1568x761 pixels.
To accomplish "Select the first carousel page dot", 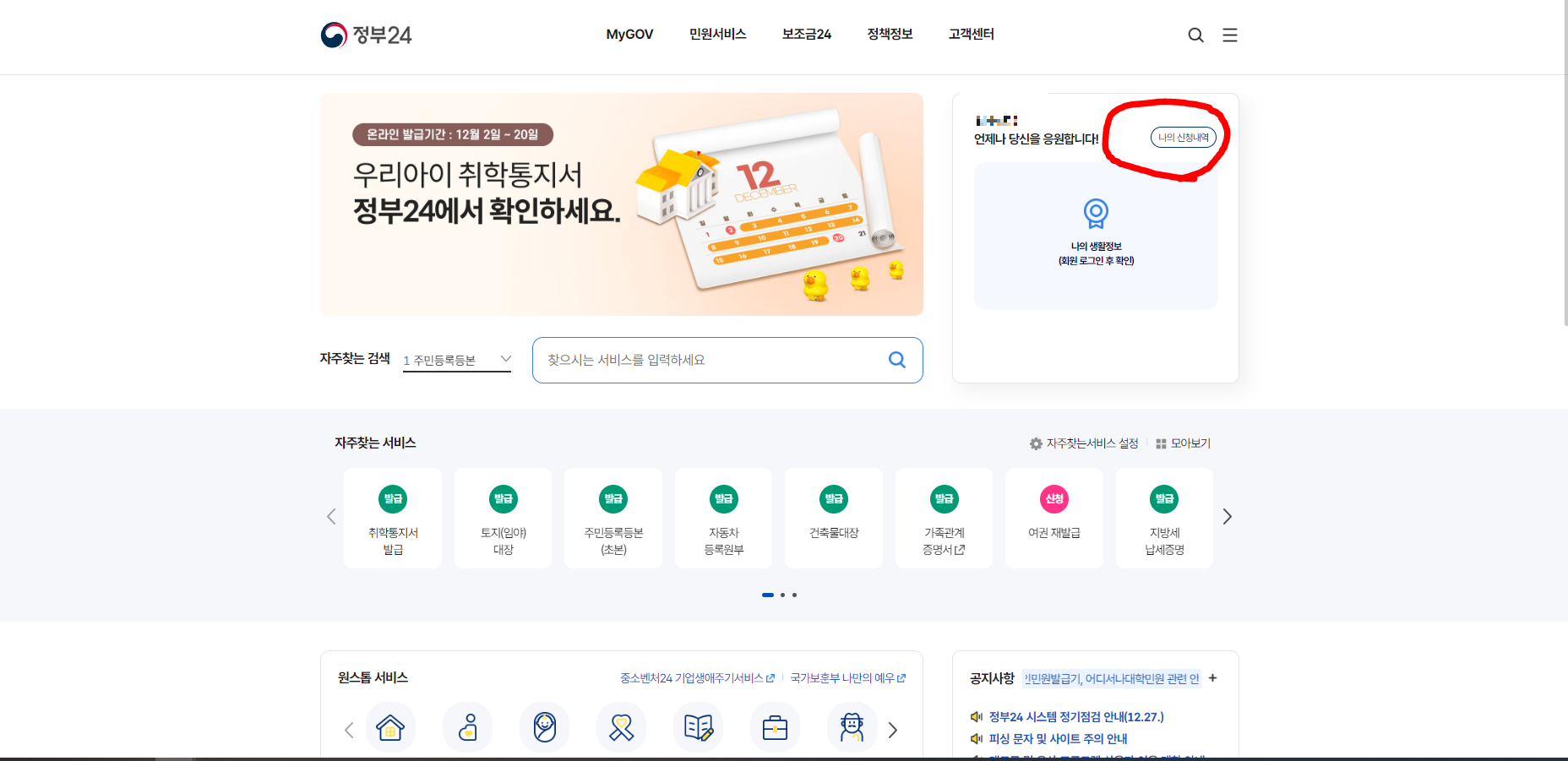I will tap(768, 595).
